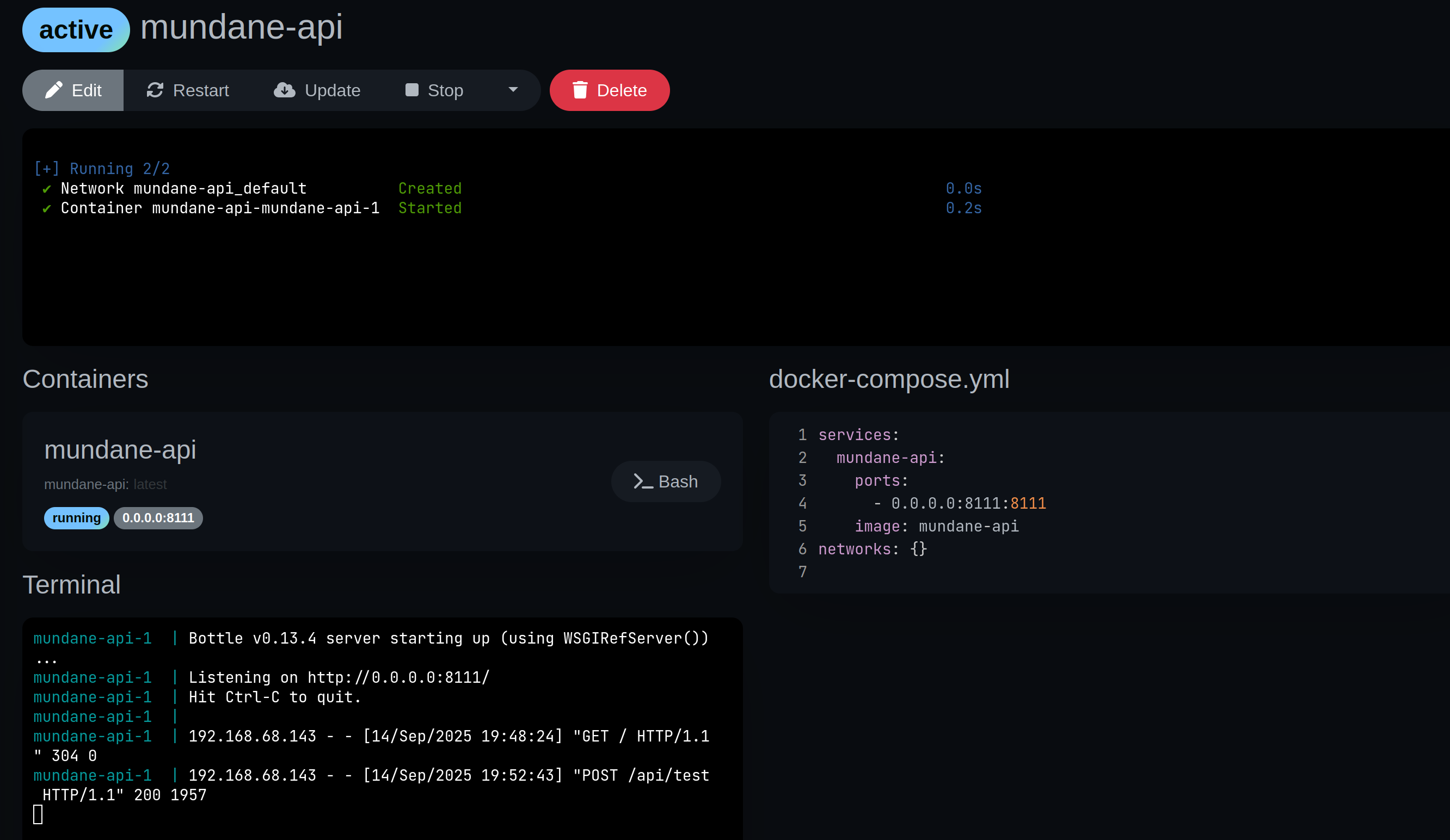The height and width of the screenshot is (840, 1450).
Task: Click the Update button text
Action: [332, 90]
